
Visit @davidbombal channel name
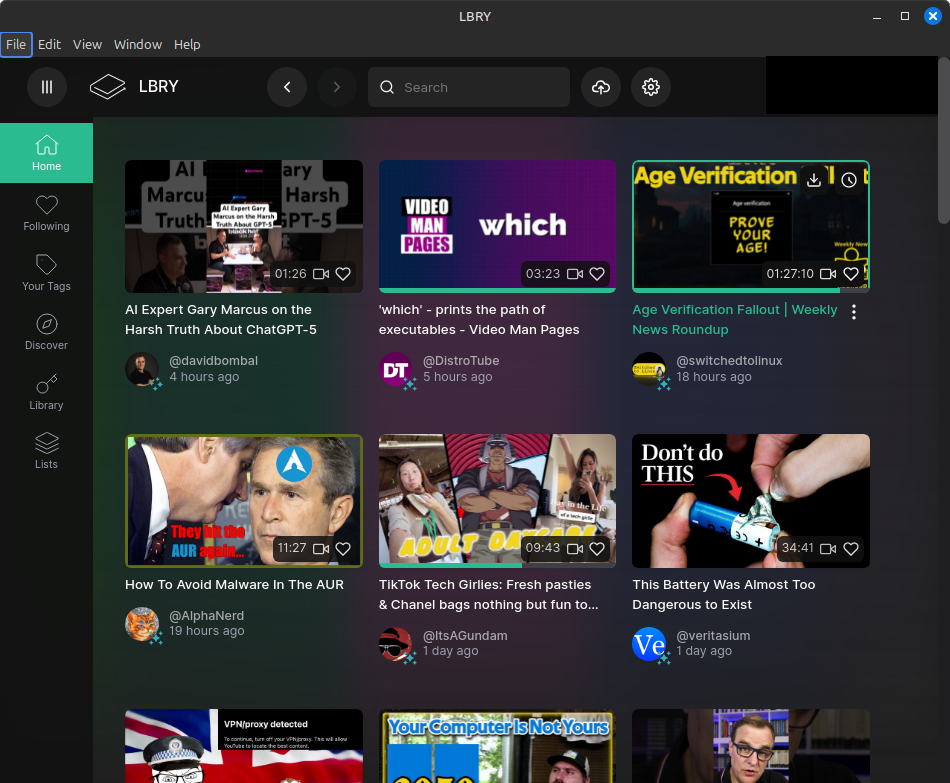click(x=213, y=361)
